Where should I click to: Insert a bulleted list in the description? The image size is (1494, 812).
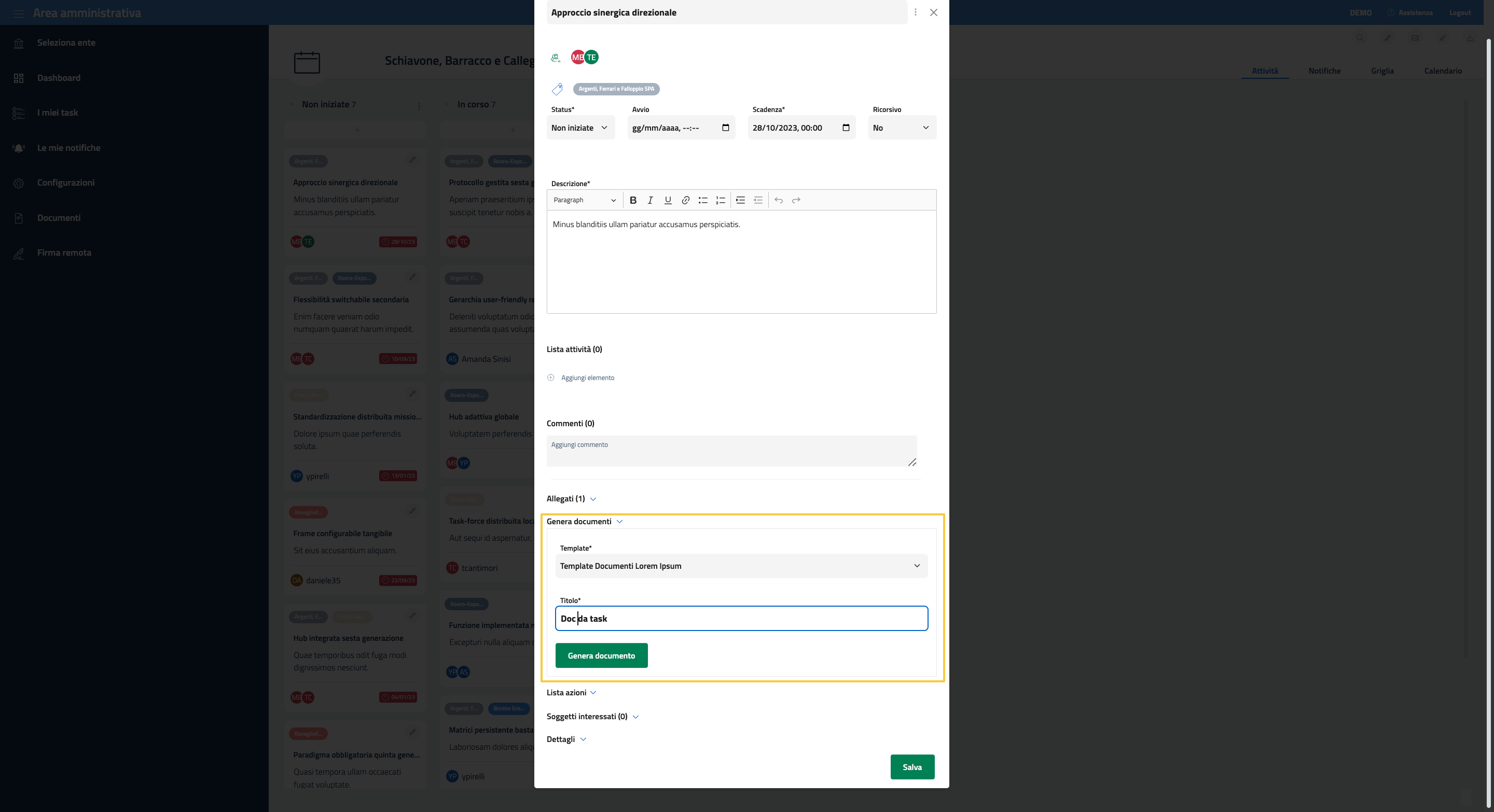coord(702,200)
